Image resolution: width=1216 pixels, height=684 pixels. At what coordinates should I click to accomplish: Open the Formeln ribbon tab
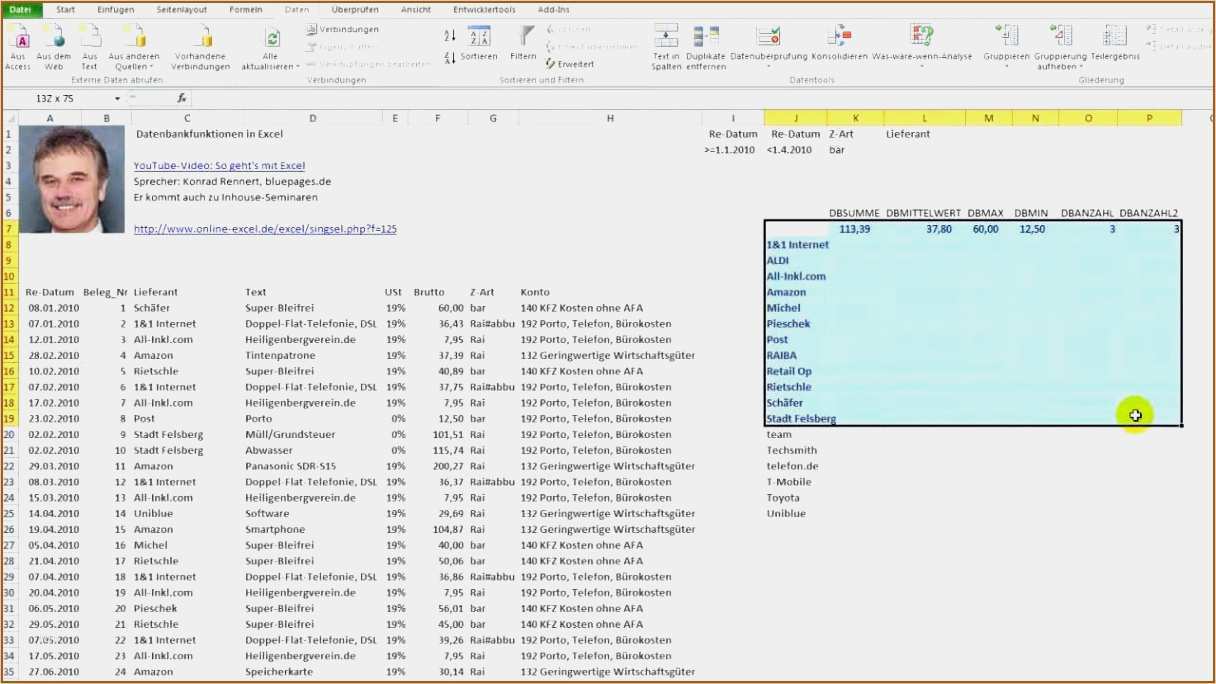[246, 9]
